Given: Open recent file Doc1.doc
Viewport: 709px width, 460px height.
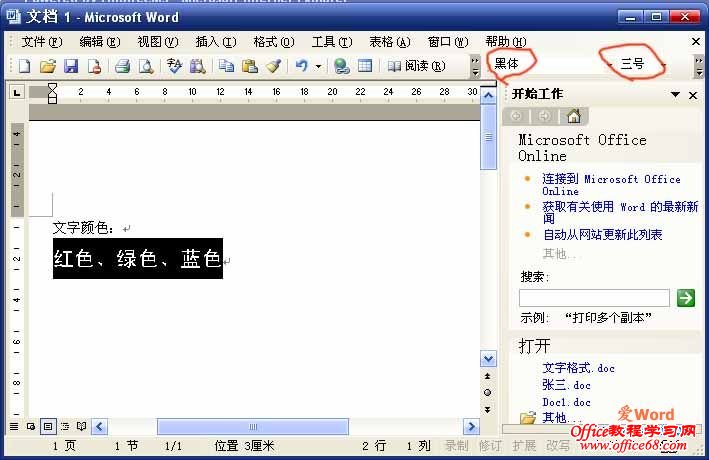Looking at the screenshot, I should 566,402.
